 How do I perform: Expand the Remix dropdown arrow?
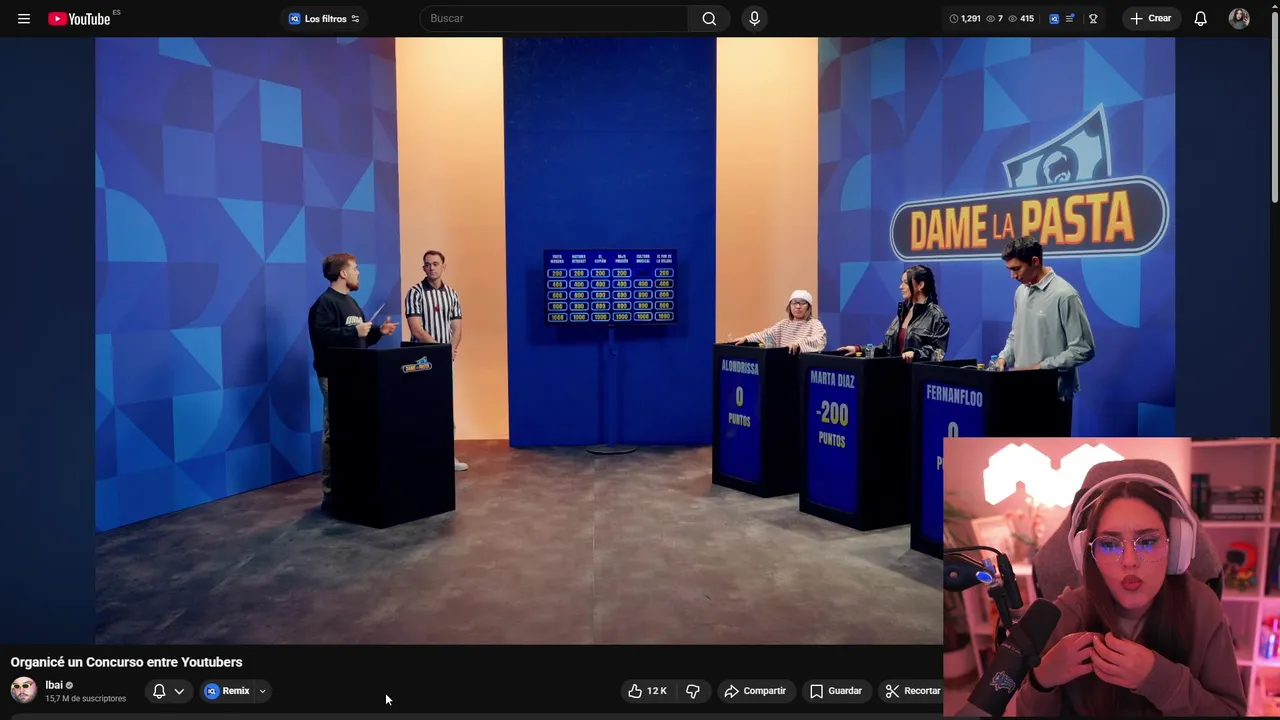point(262,691)
